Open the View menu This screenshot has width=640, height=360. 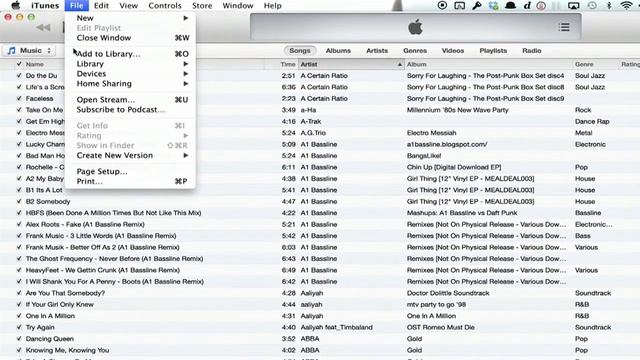(x=129, y=5)
